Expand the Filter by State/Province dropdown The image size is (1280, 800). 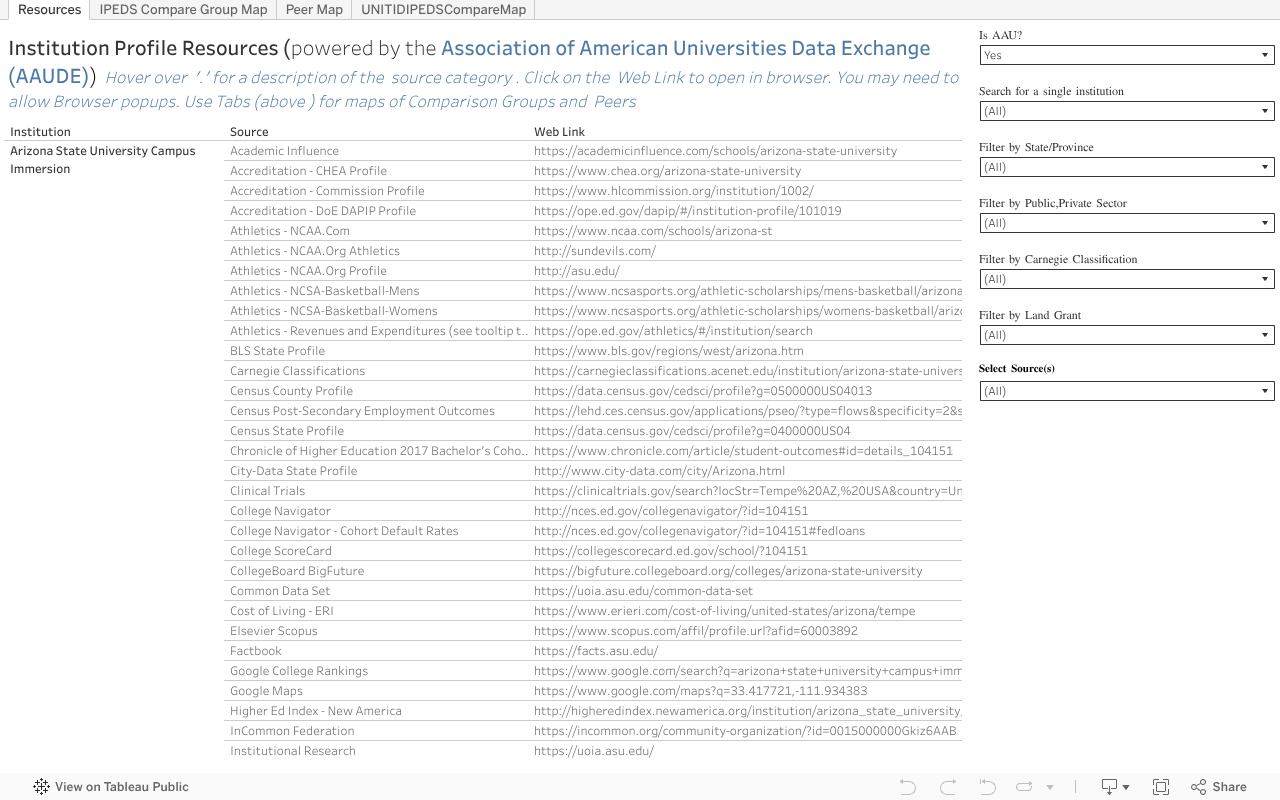1127,167
